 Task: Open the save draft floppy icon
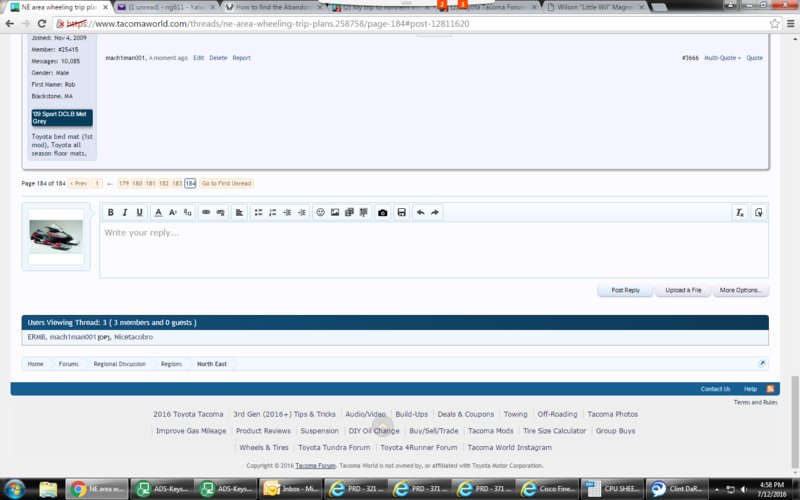click(x=402, y=212)
